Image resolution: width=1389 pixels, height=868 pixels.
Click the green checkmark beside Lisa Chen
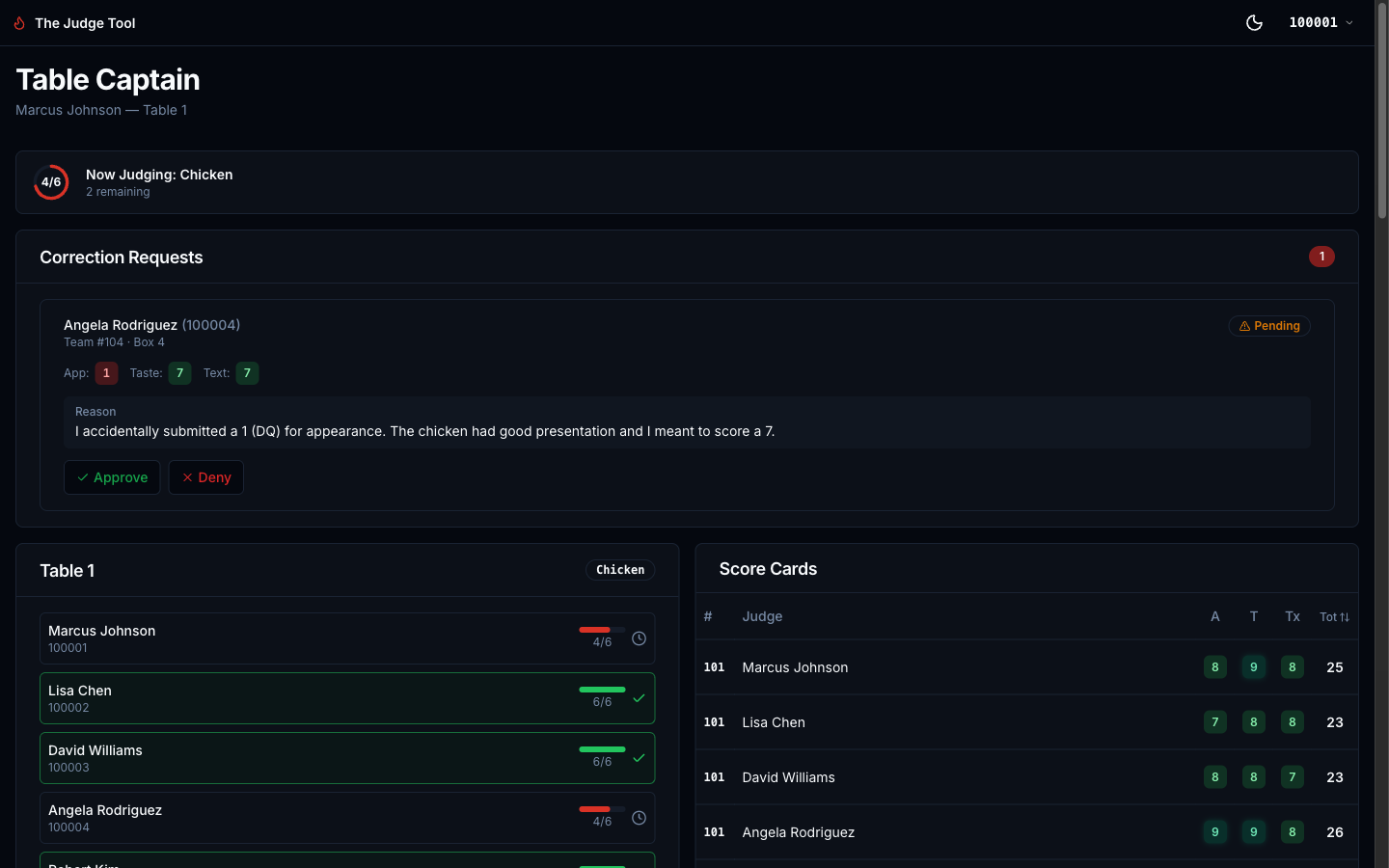point(639,697)
